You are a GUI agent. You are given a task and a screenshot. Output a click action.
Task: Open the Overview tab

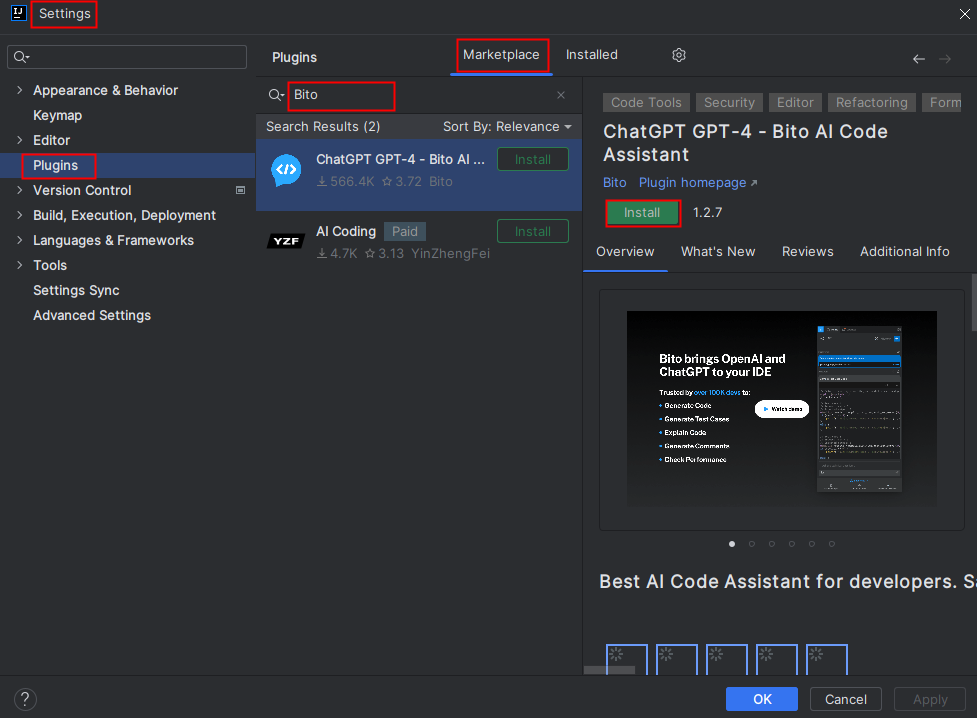(x=625, y=252)
